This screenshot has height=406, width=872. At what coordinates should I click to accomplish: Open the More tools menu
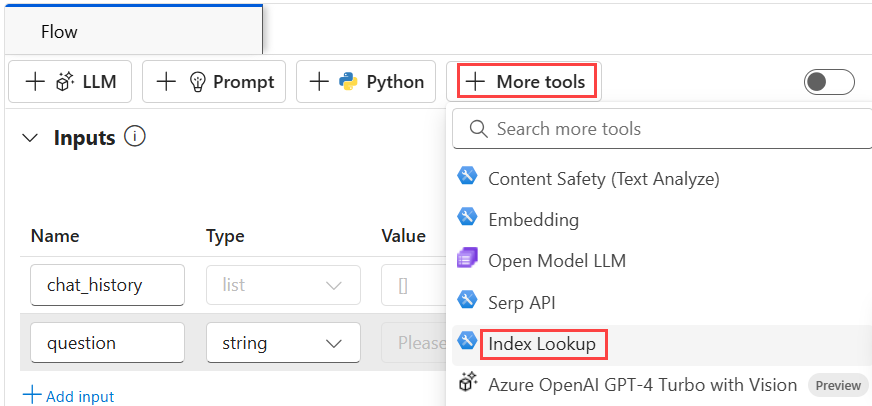(x=527, y=82)
